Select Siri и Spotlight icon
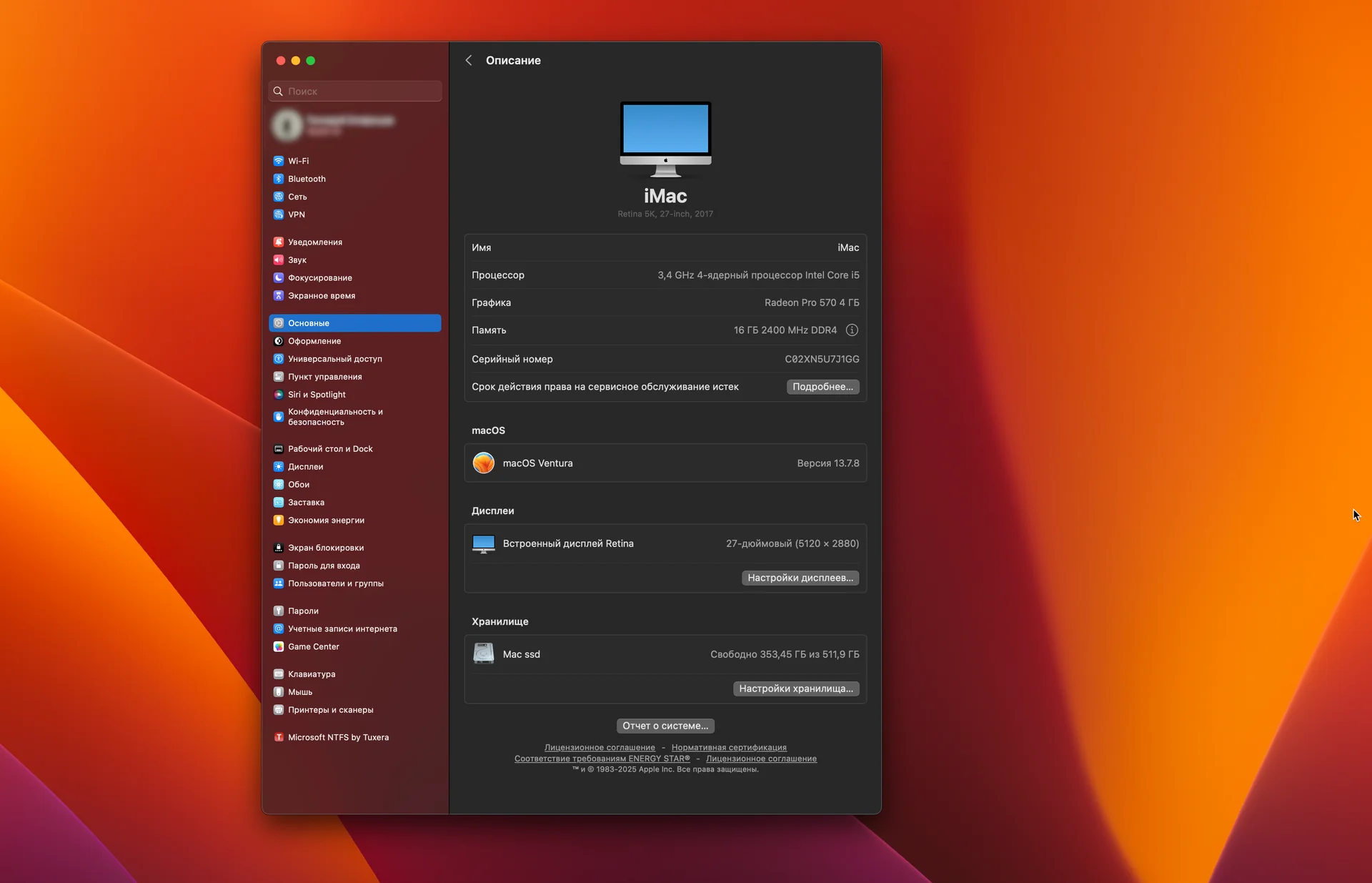 [x=279, y=395]
